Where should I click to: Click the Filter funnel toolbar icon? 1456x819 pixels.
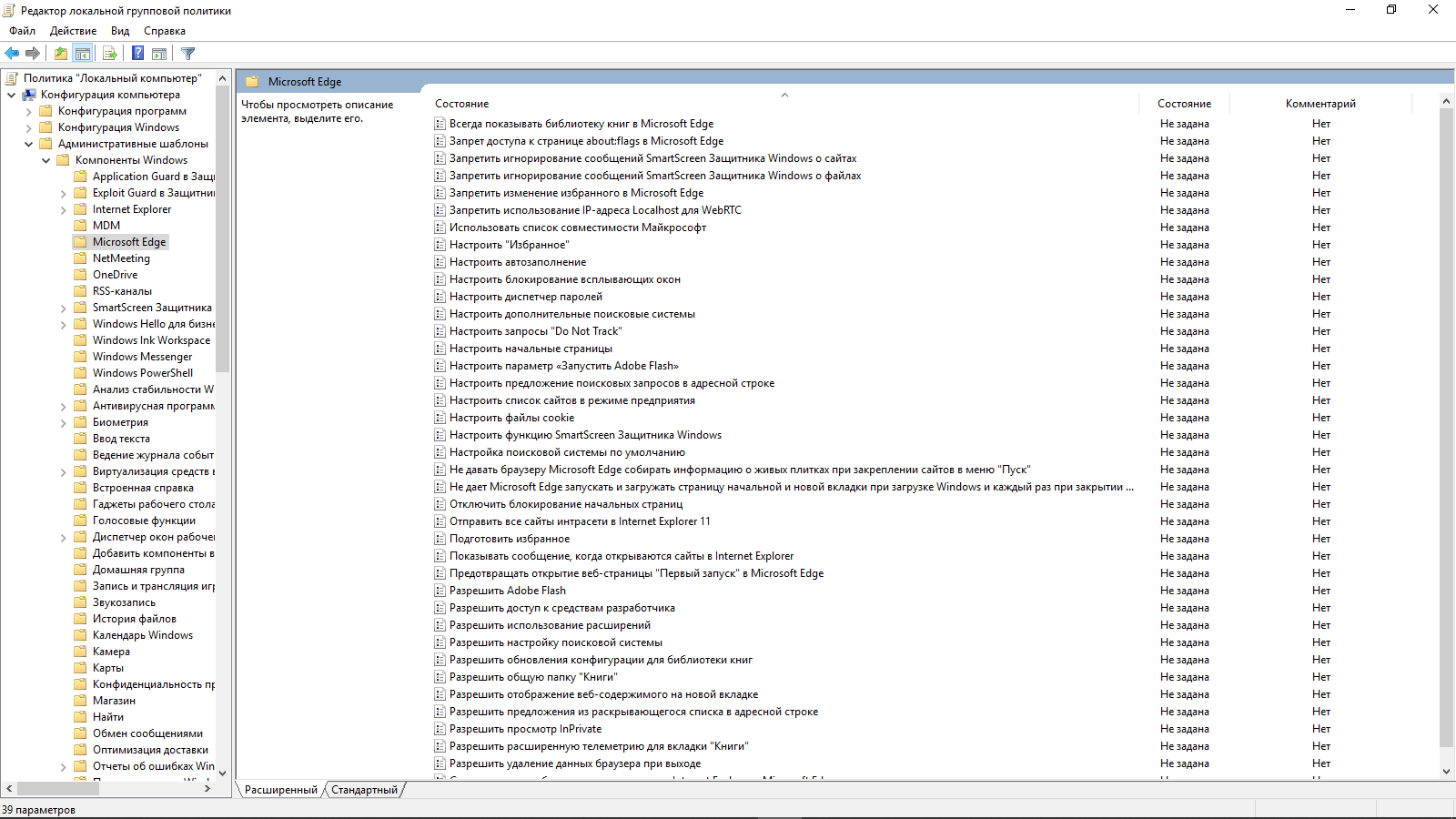pos(188,54)
